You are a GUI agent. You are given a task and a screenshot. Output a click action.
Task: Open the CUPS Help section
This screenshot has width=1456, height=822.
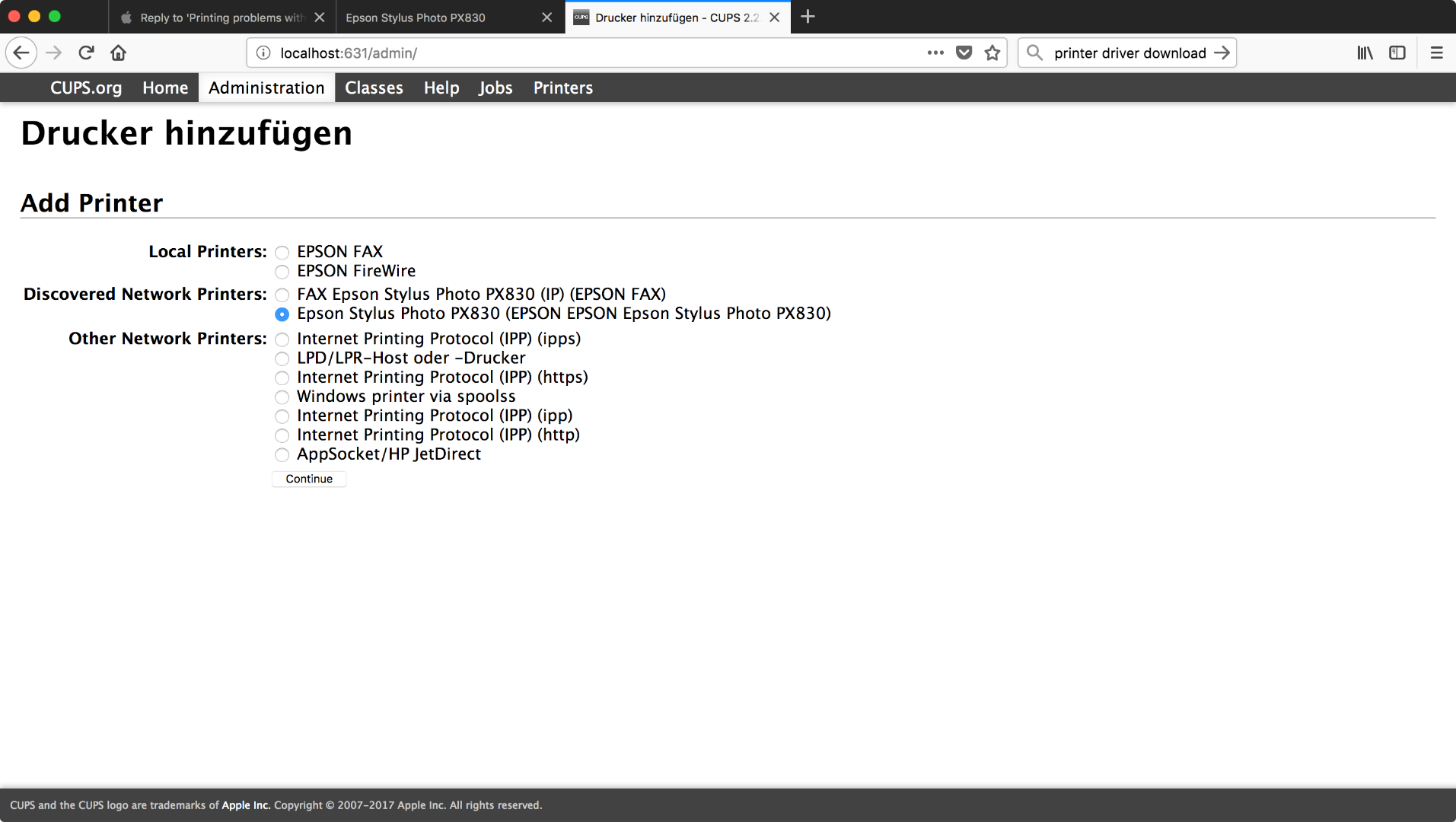coord(441,88)
